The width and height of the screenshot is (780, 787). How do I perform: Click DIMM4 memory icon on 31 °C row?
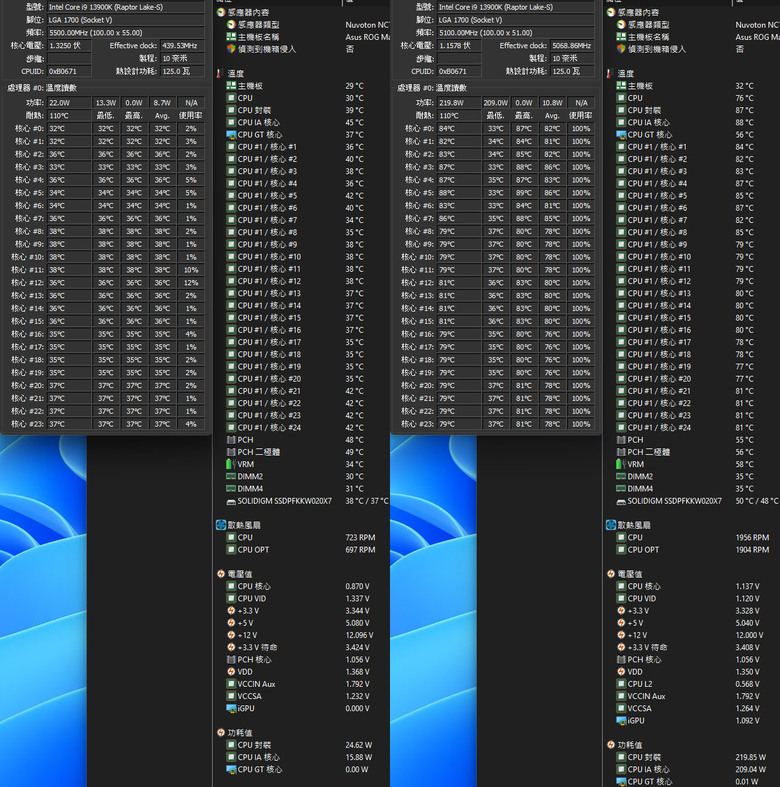click(x=231, y=488)
